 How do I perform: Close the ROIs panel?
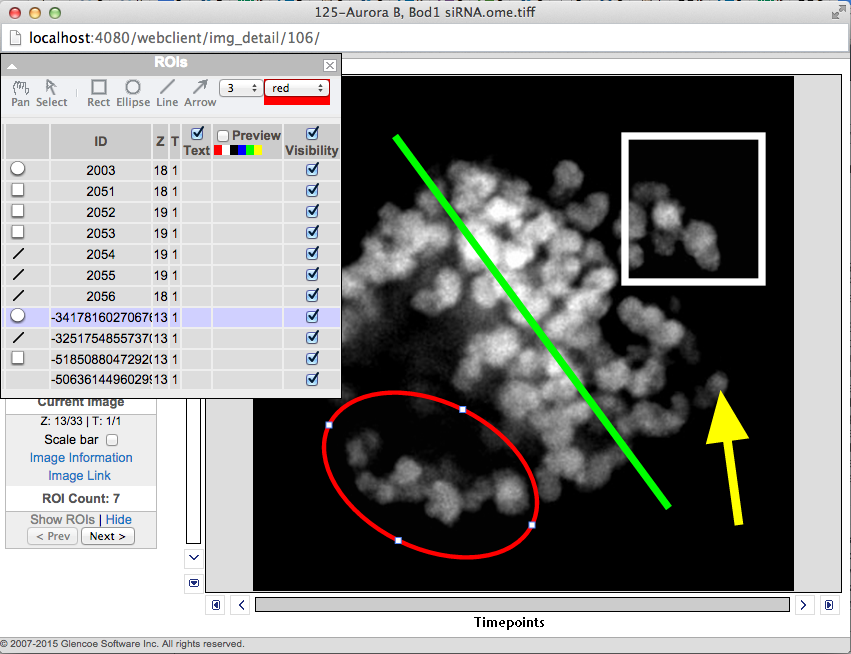coord(330,65)
